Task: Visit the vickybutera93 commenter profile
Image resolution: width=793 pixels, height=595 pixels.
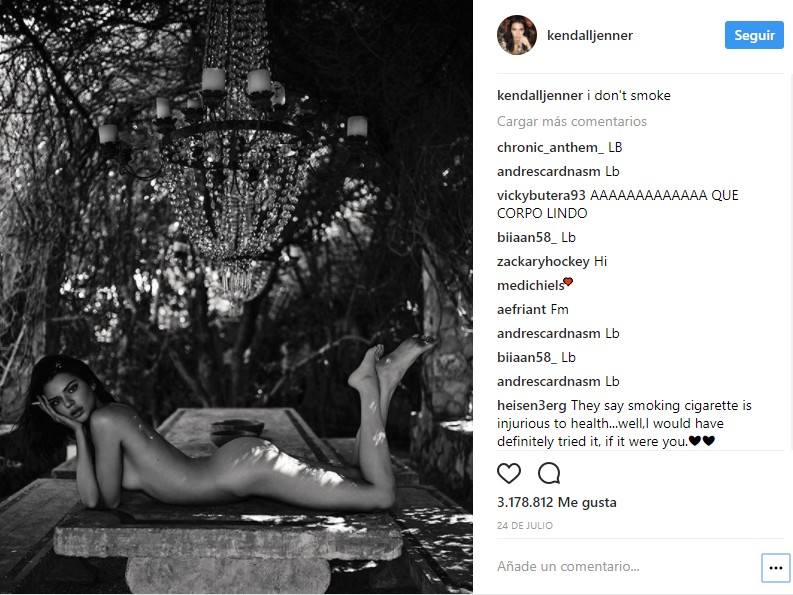Action: 541,195
